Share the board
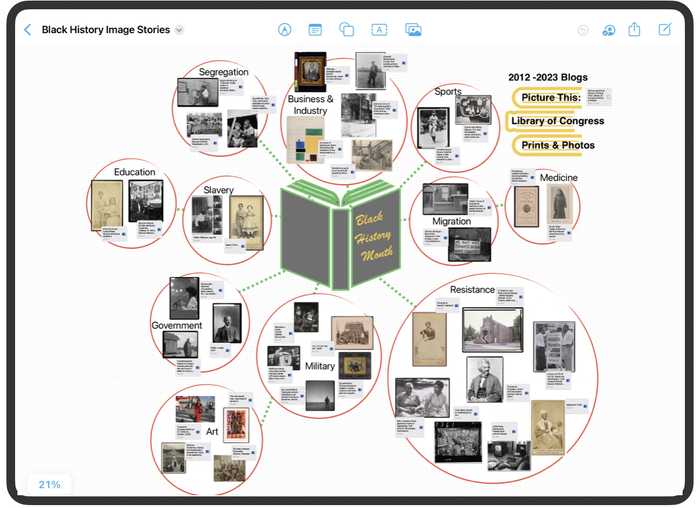This screenshot has width=700, height=508. pos(634,30)
